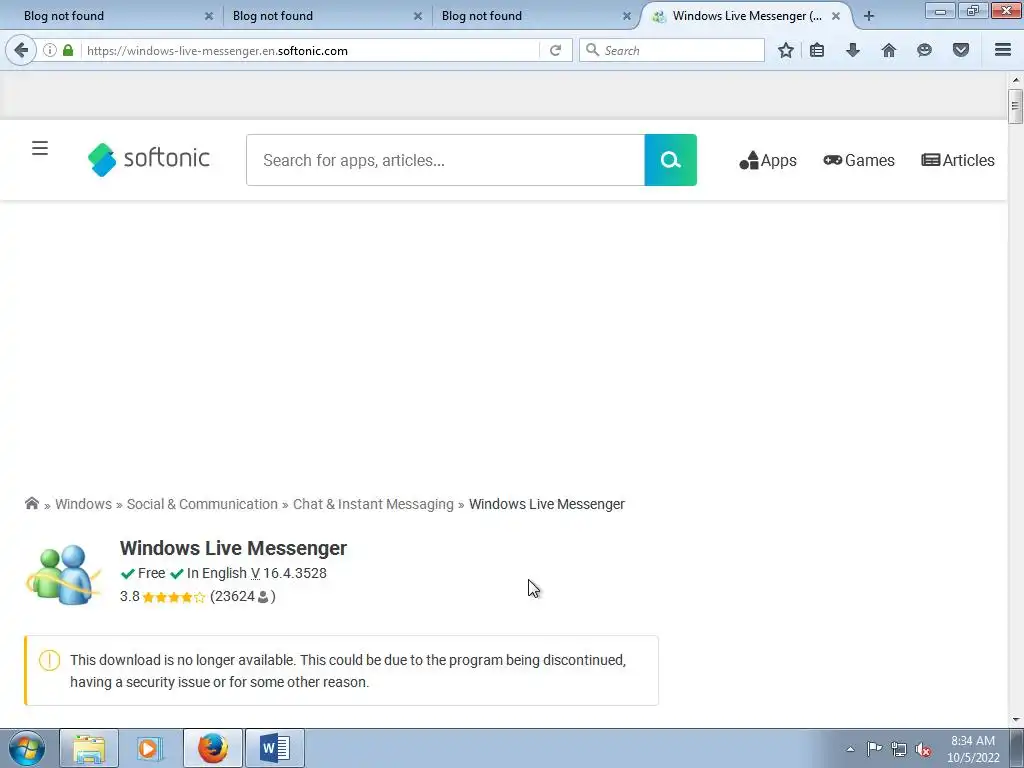Close the Windows Live Messenger tab

(836, 16)
